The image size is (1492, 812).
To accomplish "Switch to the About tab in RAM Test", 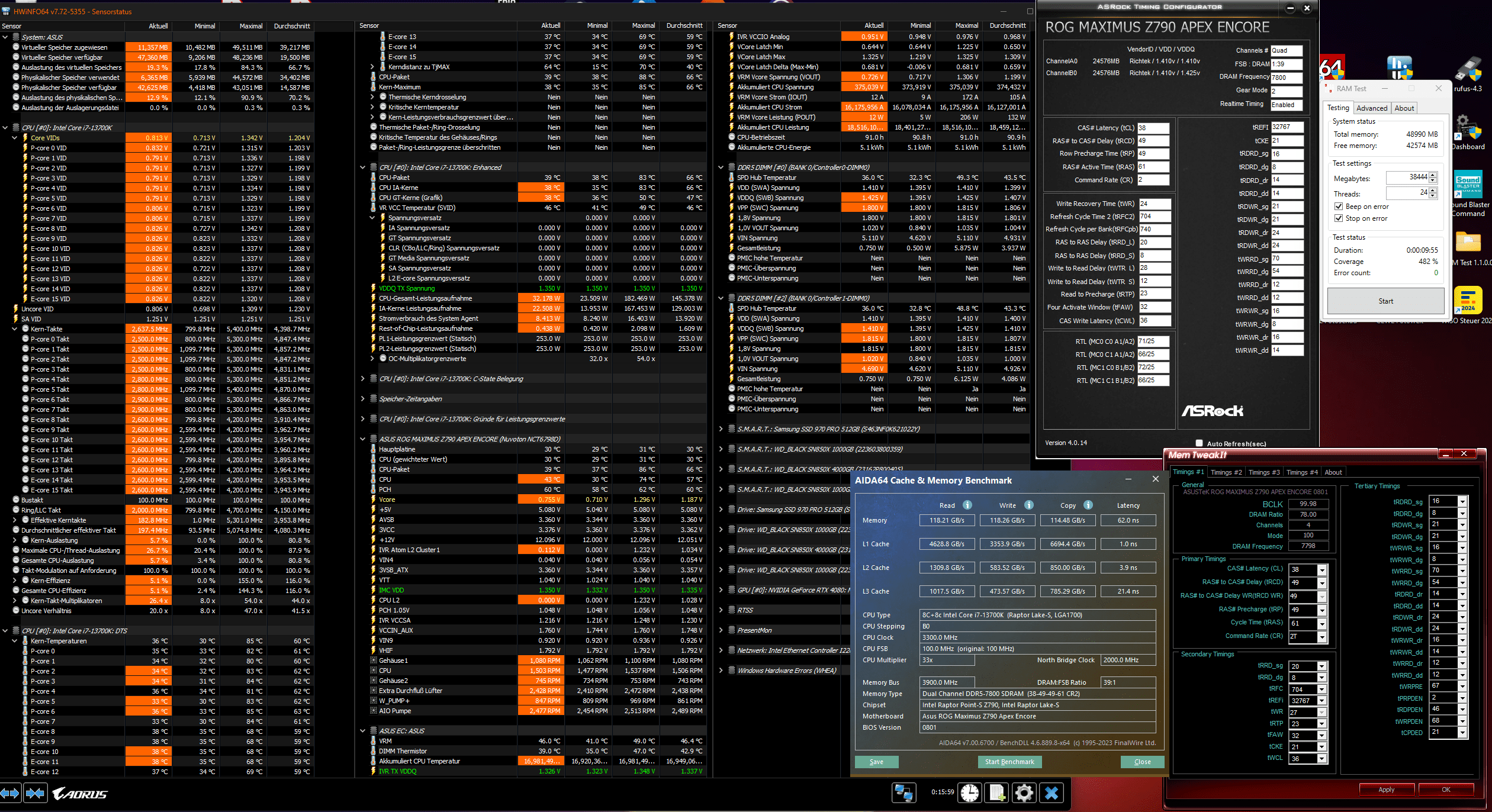I will click(1404, 108).
